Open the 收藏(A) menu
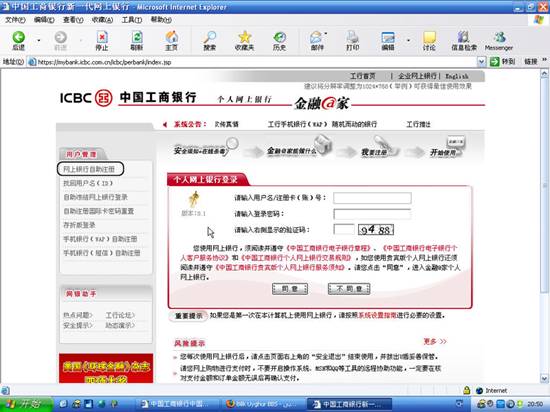This screenshot has width=550, height=412. 102,20
